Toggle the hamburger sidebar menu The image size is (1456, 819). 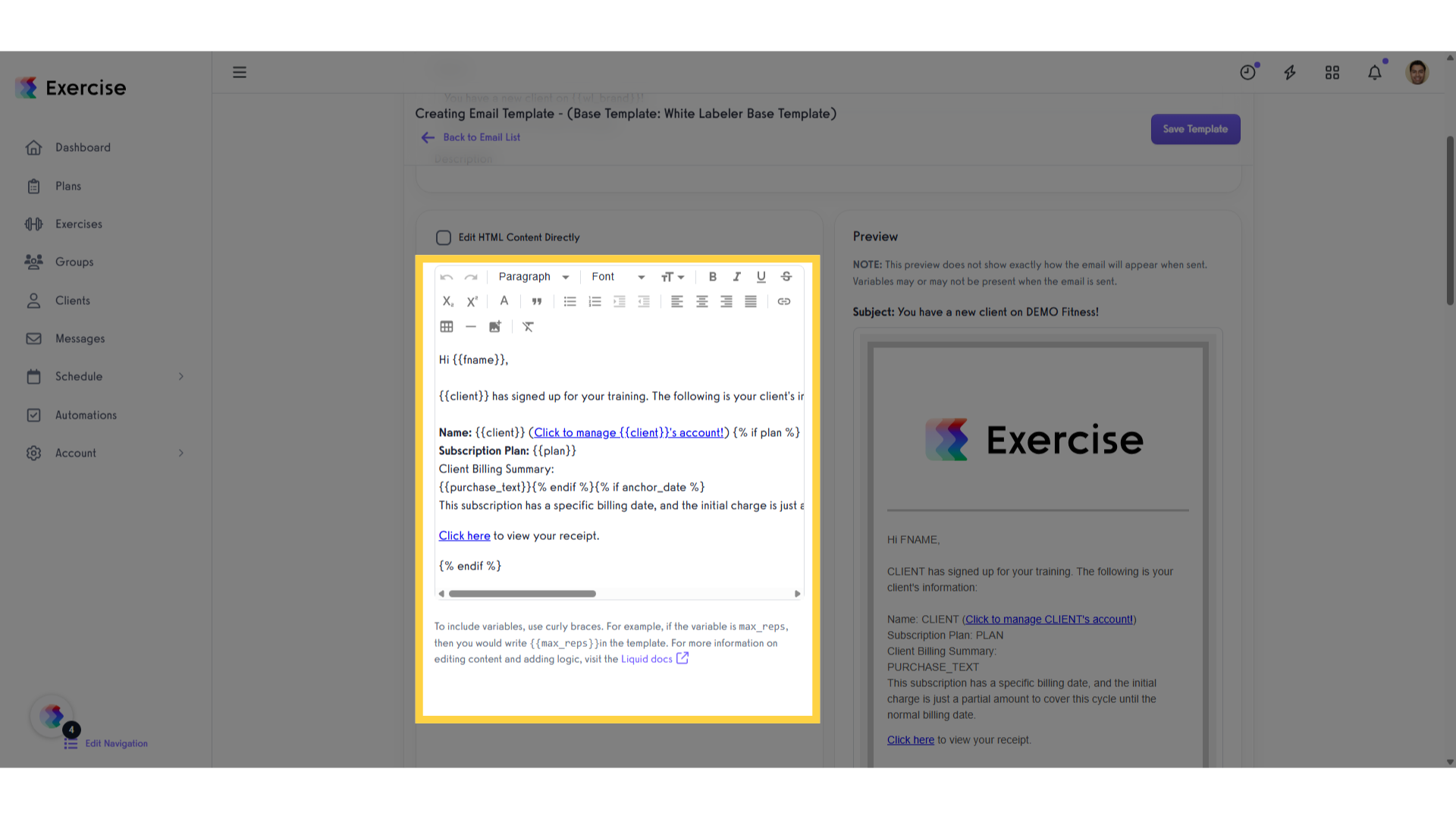(240, 72)
